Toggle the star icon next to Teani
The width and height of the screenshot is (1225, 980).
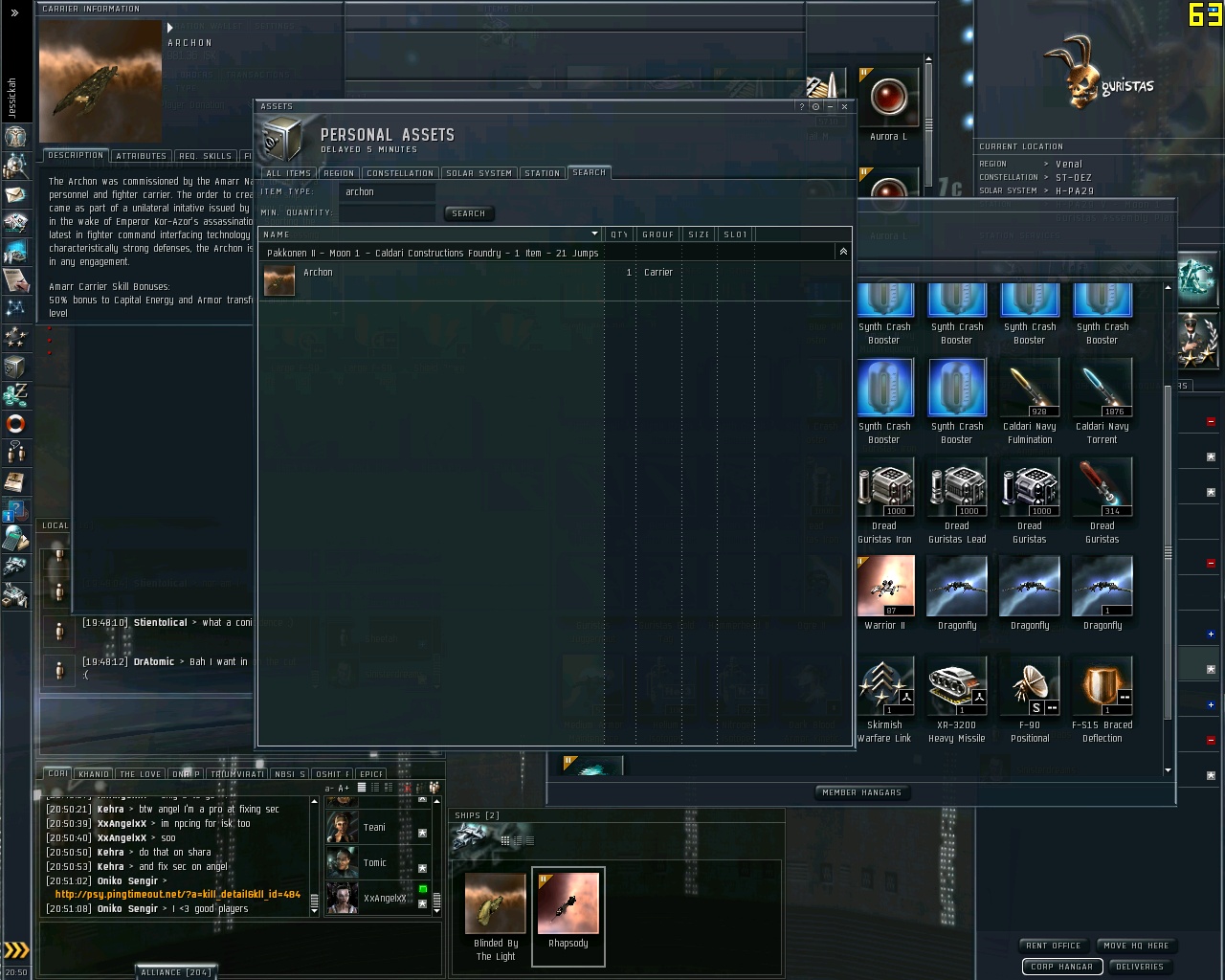click(x=422, y=833)
